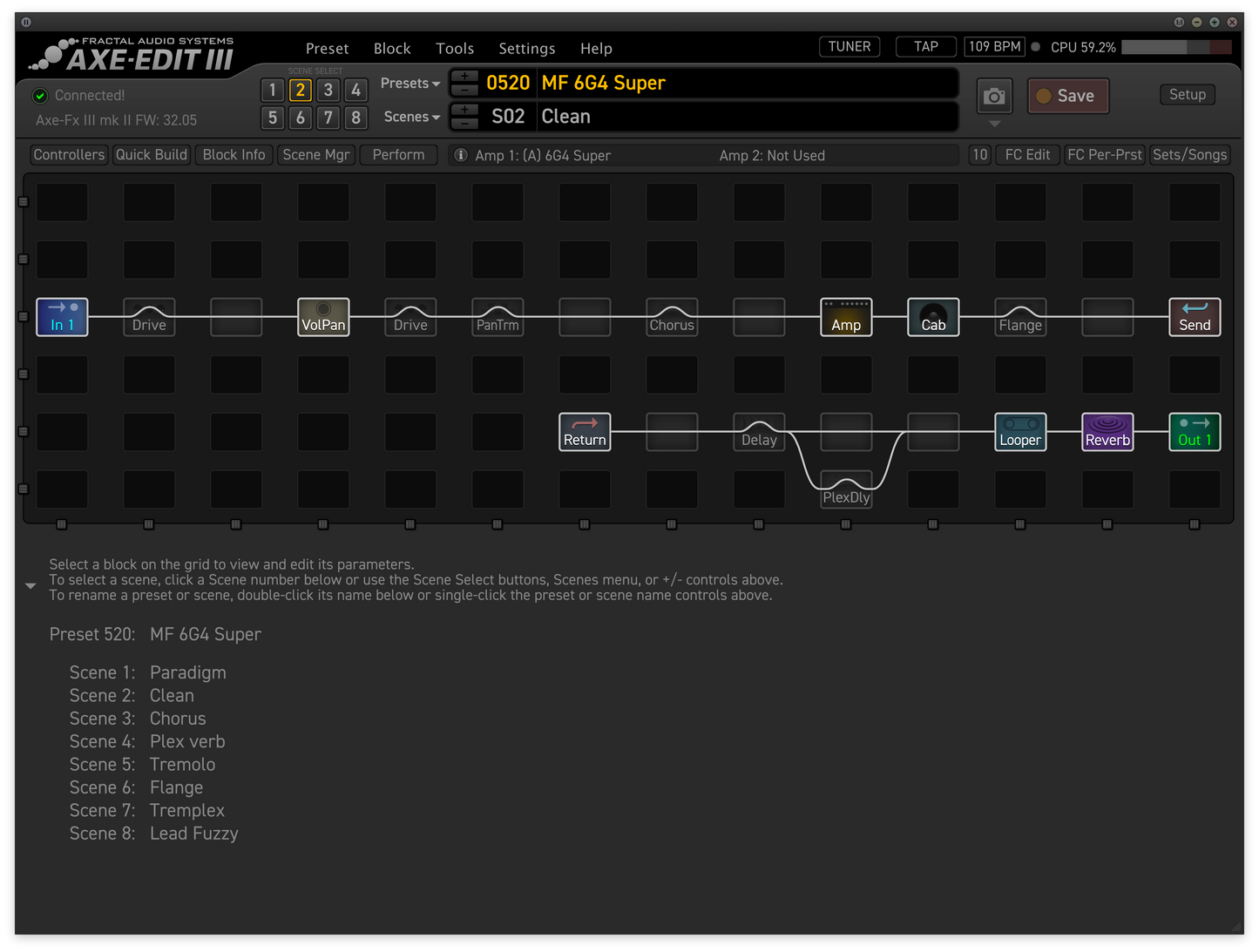Step to next scene with plus stepper
The width and height of the screenshot is (1259, 952).
pyautogui.click(x=464, y=110)
